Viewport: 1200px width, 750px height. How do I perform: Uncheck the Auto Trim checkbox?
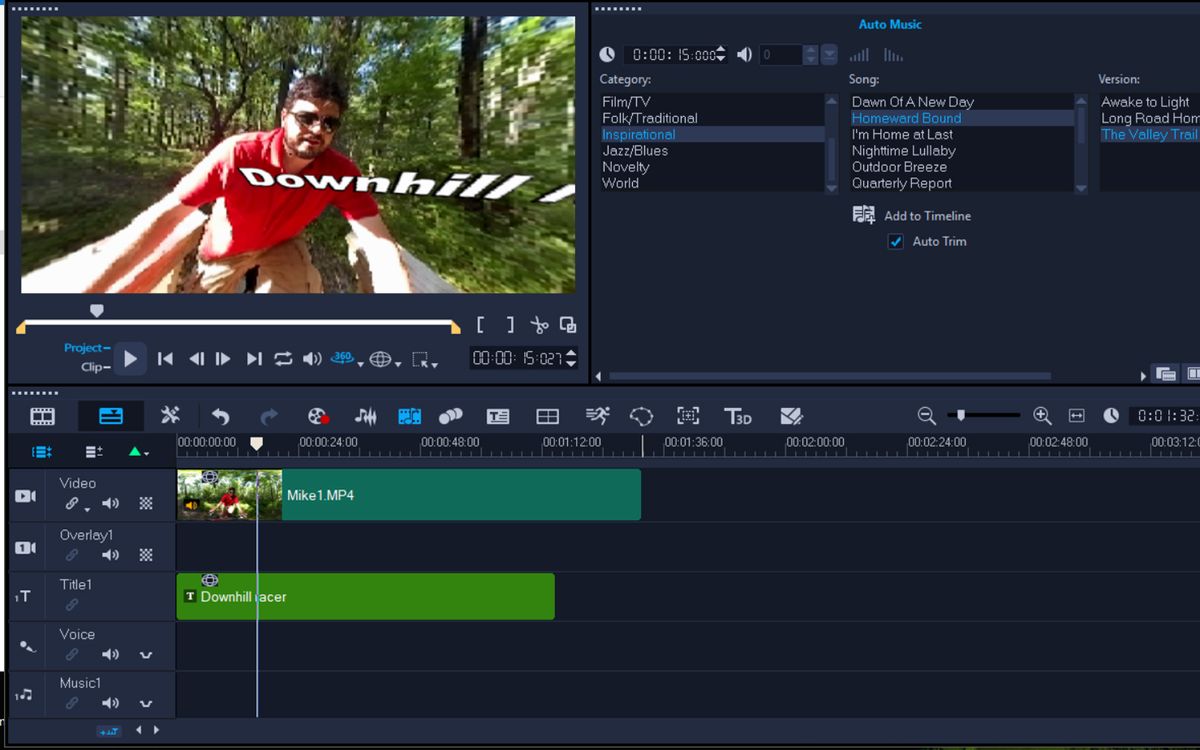[895, 241]
